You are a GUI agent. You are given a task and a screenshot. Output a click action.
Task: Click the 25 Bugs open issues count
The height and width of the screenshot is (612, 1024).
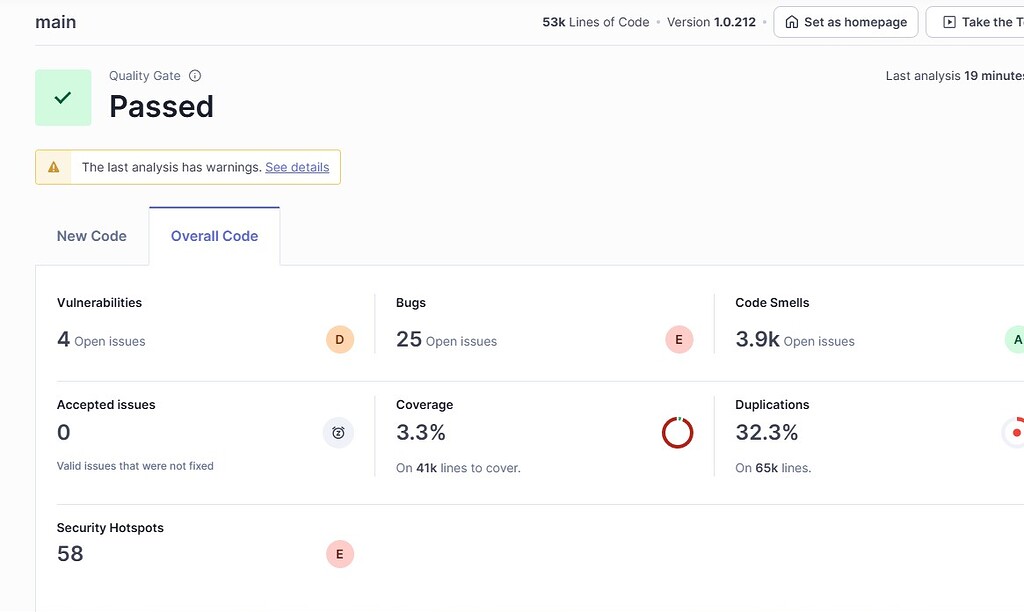coord(409,339)
